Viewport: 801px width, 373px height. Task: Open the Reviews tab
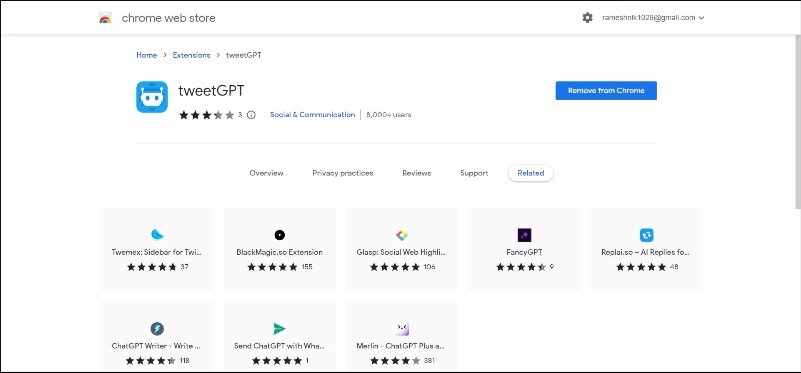(x=416, y=173)
